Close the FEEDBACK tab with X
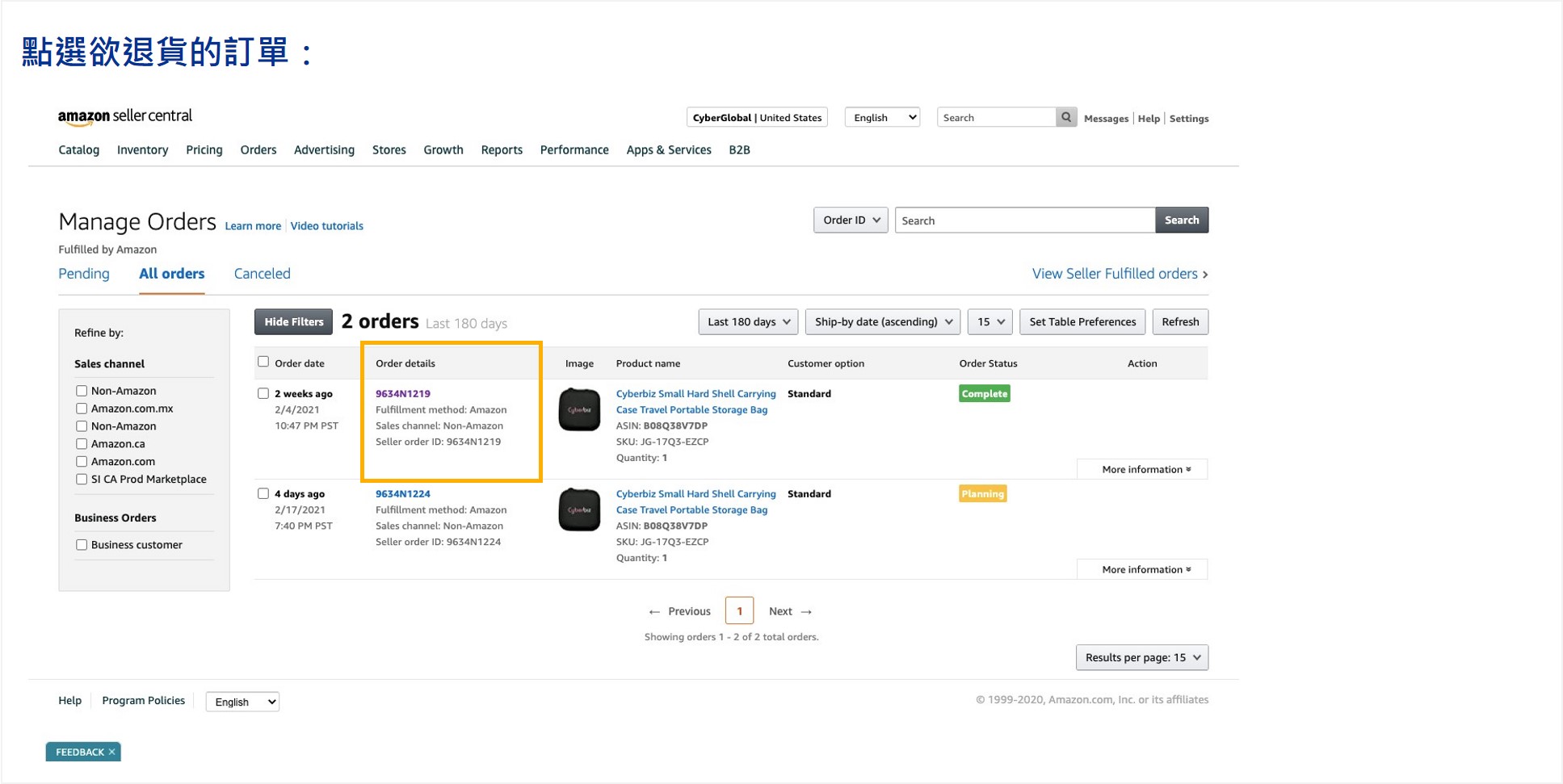 (x=112, y=752)
